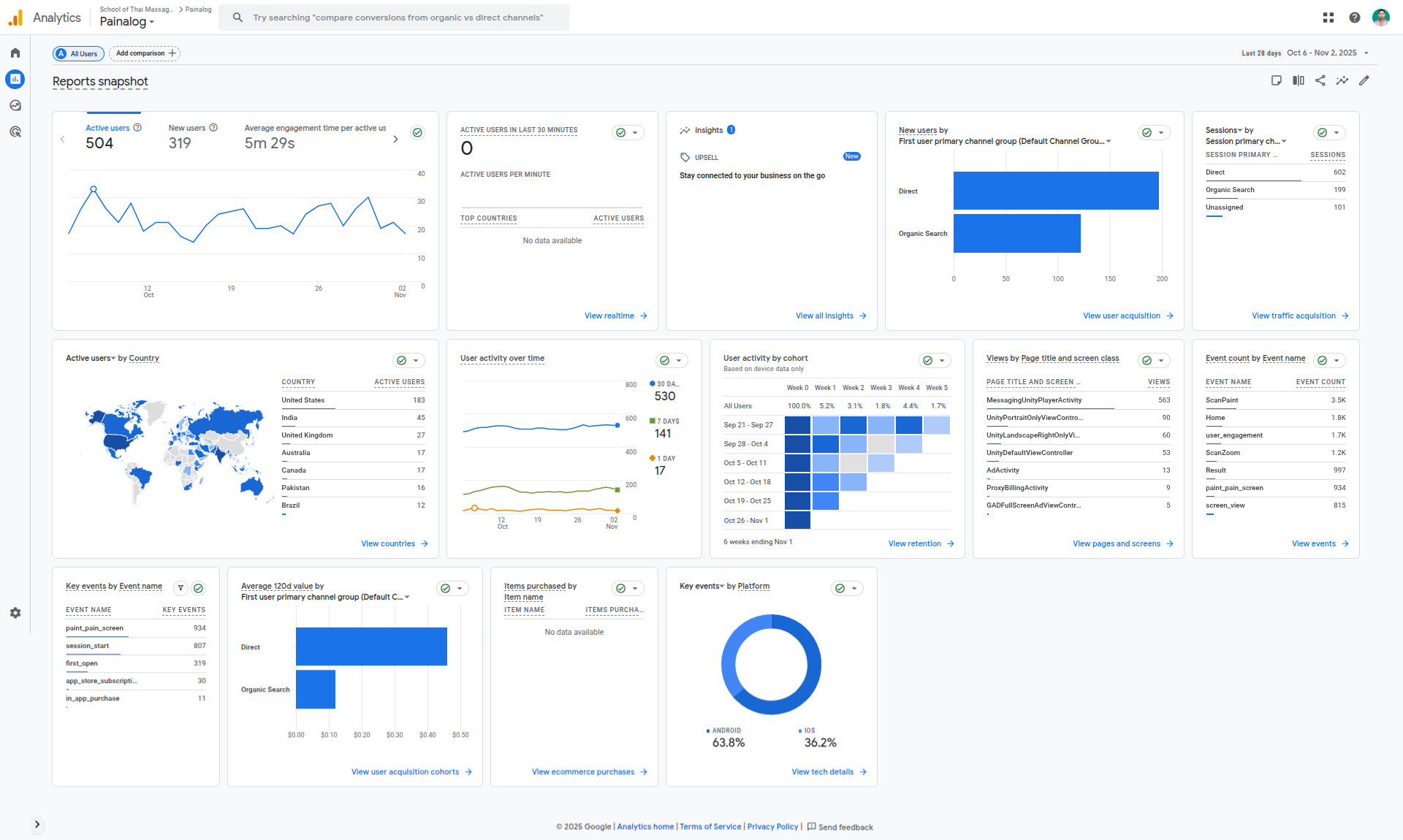This screenshot has width=1403, height=840.
Task: Expand the collapsed left navigation chevron
Action: [37, 825]
